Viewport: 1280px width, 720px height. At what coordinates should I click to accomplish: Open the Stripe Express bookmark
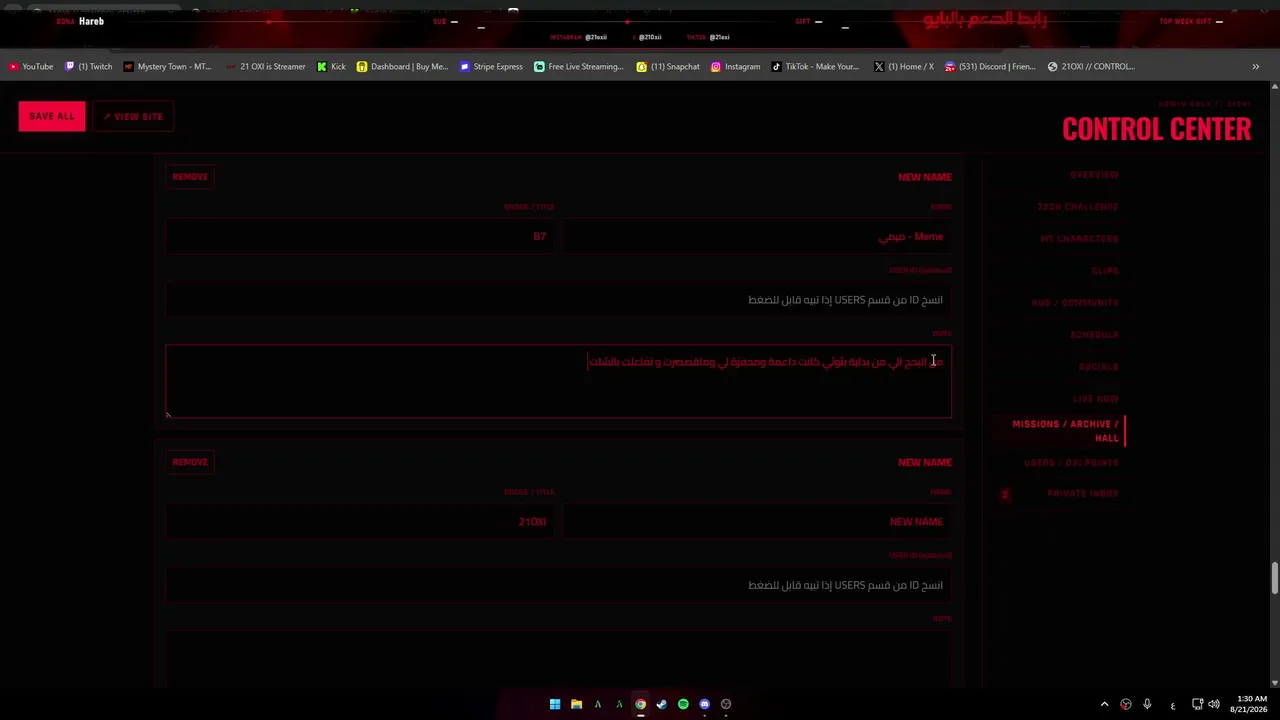pos(491,67)
